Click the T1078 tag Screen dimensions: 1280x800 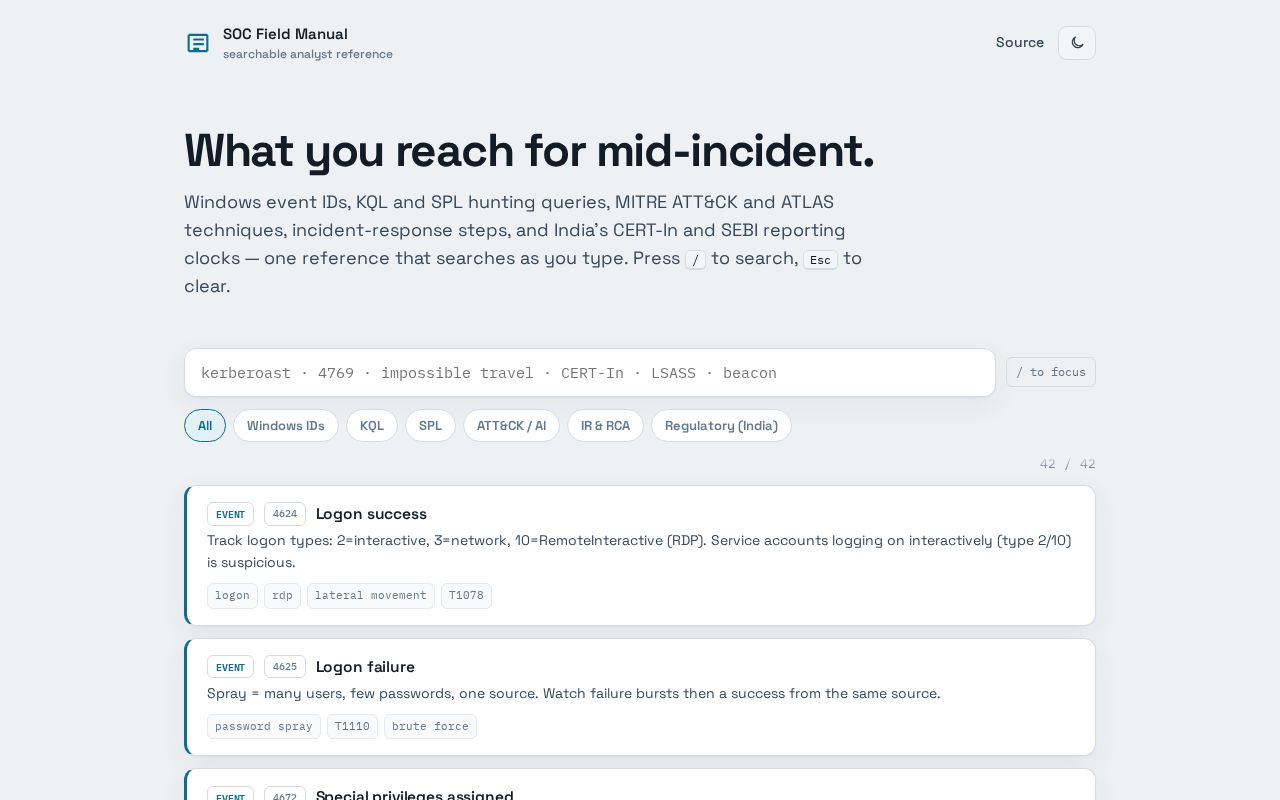point(466,596)
